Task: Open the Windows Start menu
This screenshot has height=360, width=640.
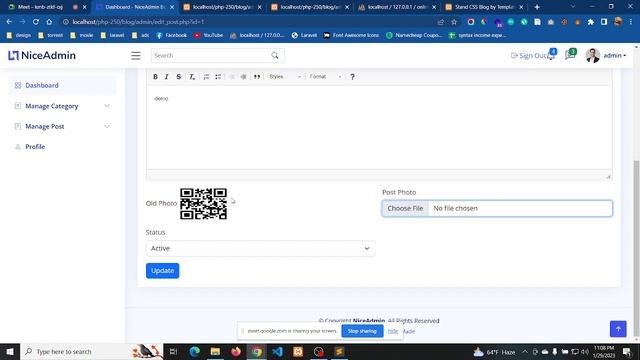Action: click(10, 351)
